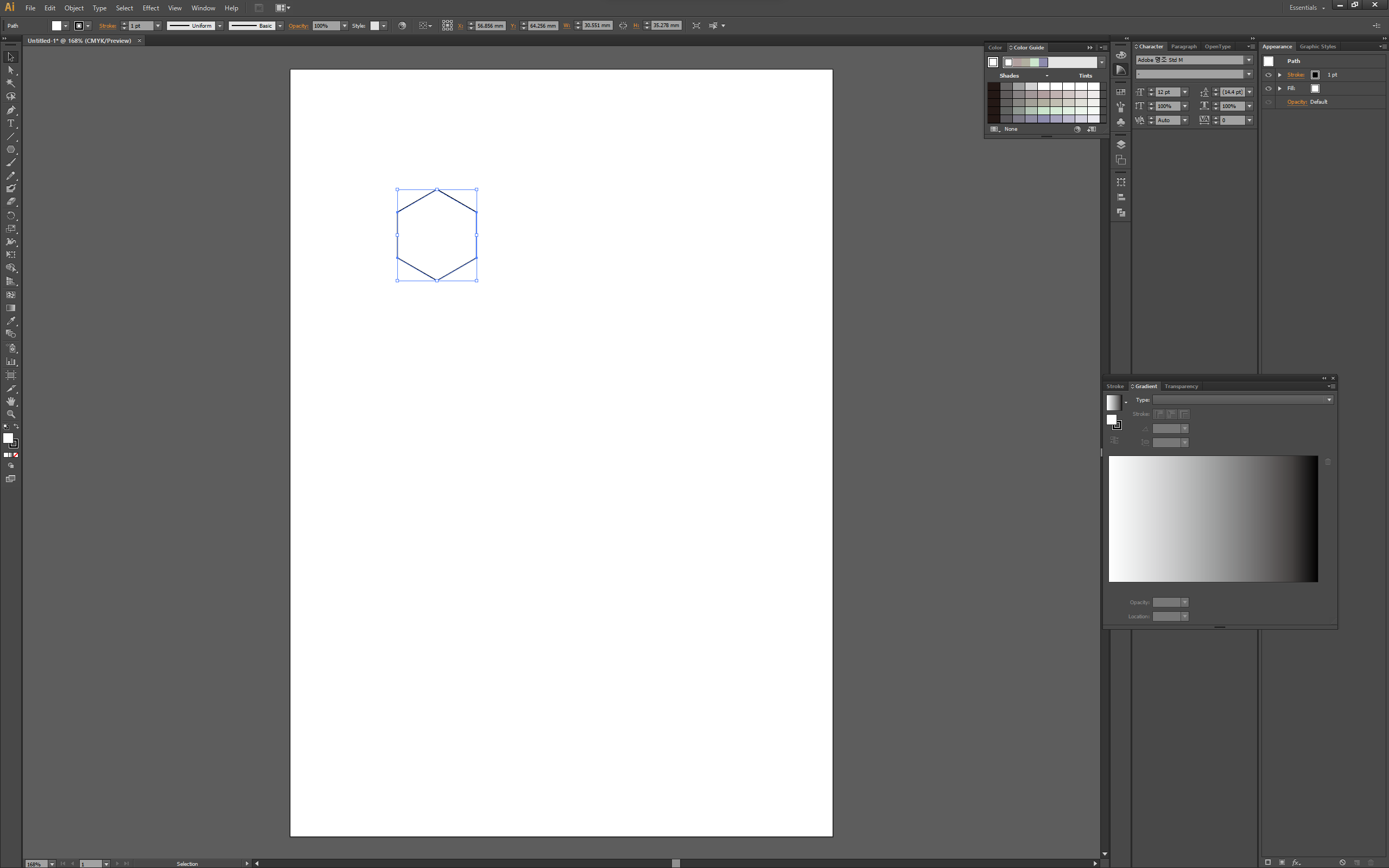Expand the Stroke row in Appearance
This screenshot has width=1389, height=868.
click(x=1280, y=74)
